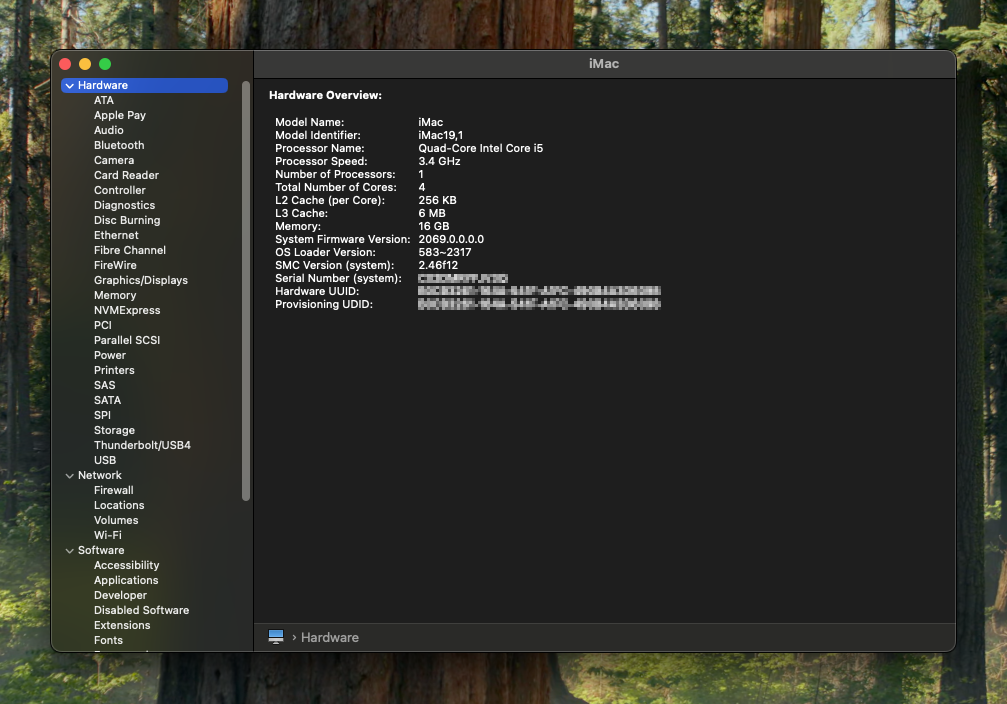Show Storage information
The image size is (1007, 704).
click(x=114, y=430)
